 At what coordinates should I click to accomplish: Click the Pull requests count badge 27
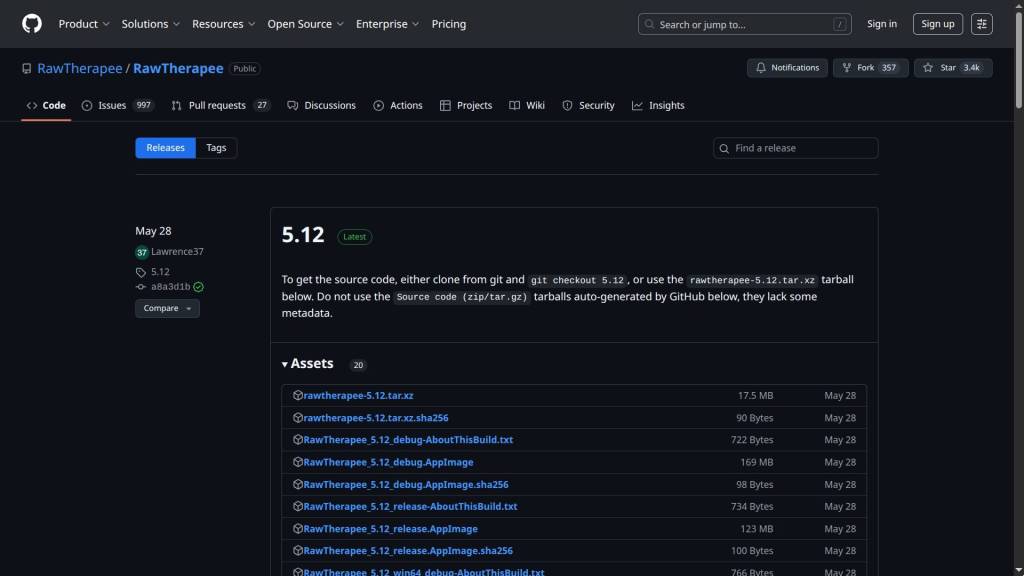point(262,105)
